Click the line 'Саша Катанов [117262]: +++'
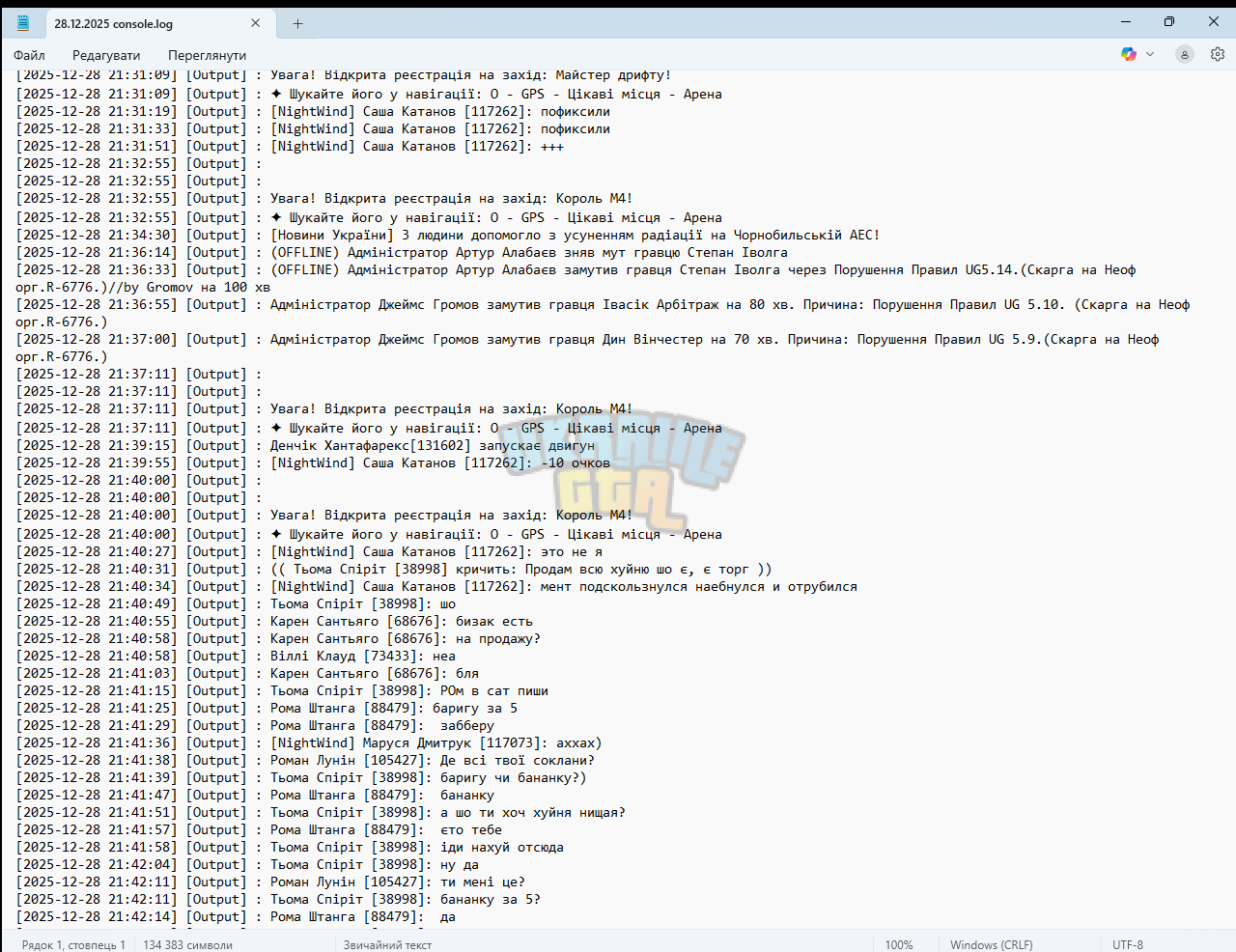Viewport: 1236px width, 952px height. 290,146
